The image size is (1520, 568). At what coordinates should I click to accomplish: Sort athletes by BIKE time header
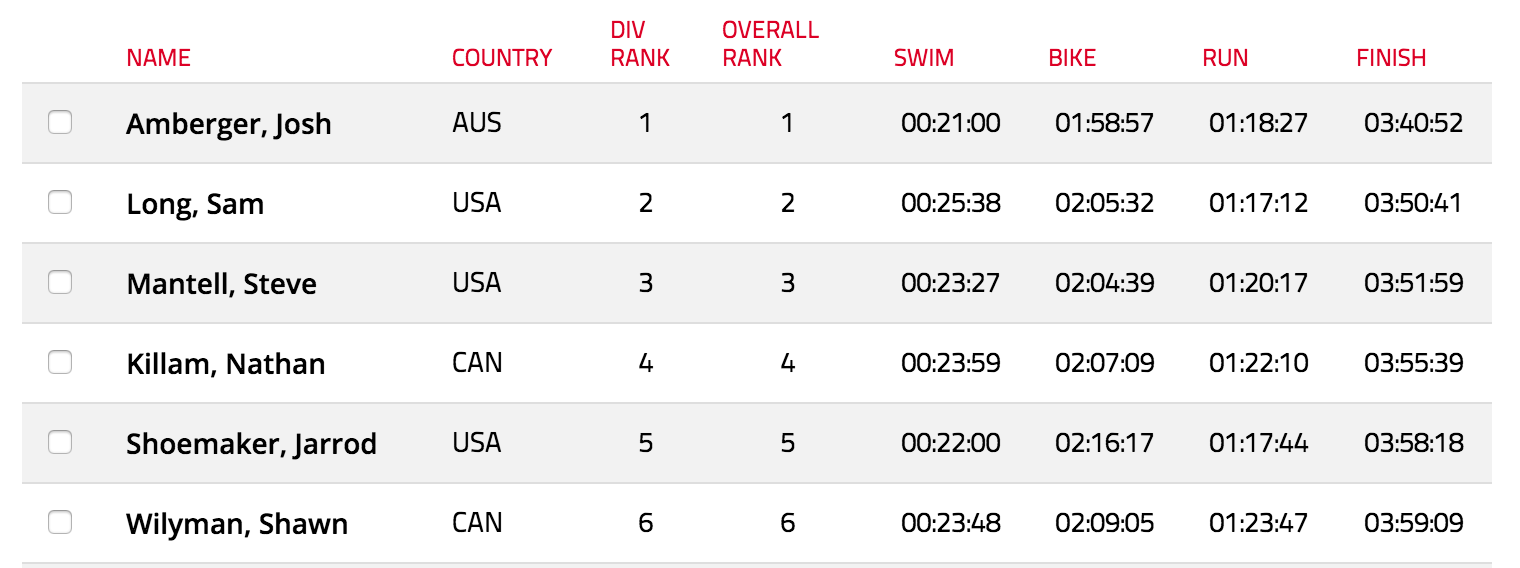click(1072, 58)
